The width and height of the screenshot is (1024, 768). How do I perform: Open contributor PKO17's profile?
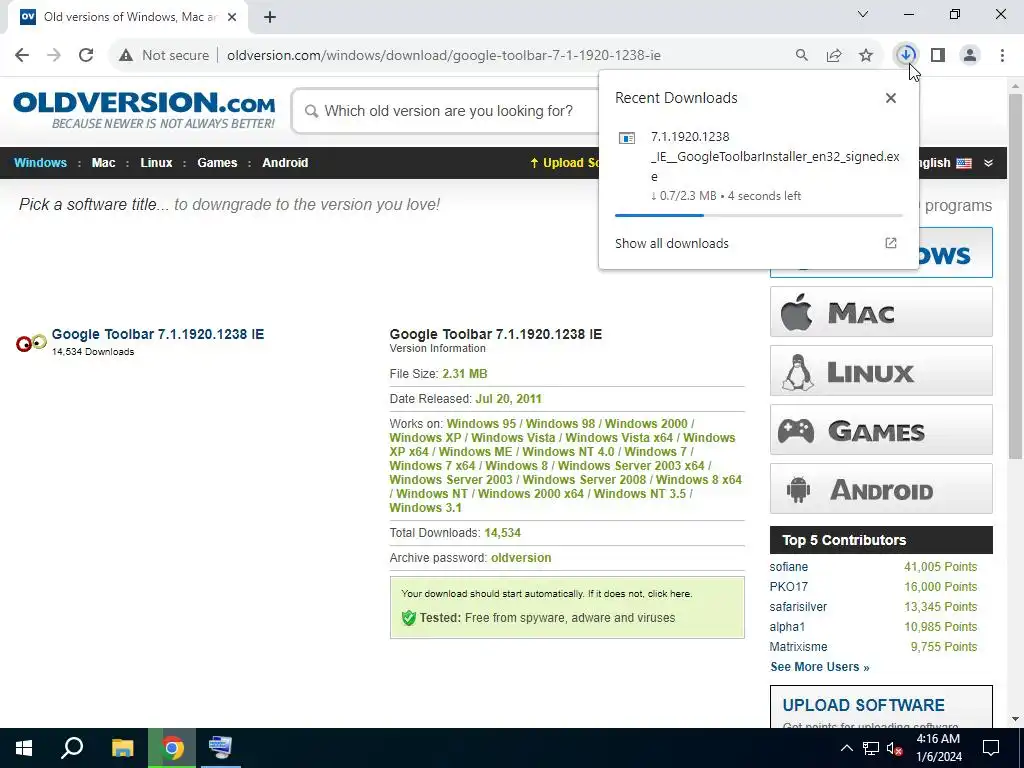pos(789,586)
